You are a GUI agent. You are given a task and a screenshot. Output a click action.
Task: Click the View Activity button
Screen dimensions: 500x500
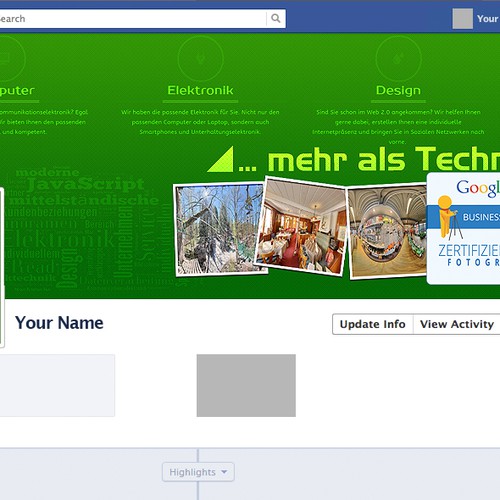[457, 324]
